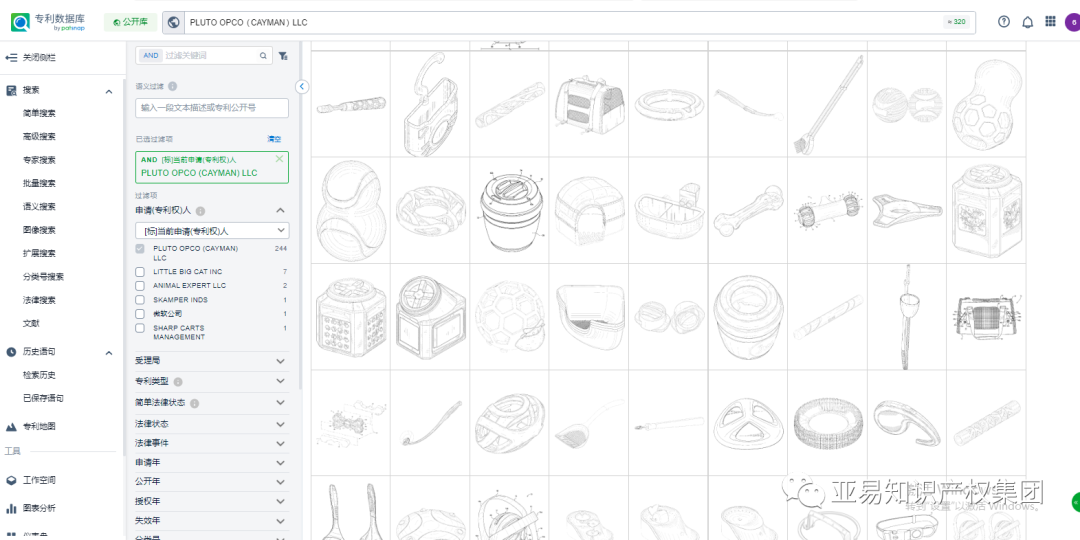Click the AND operator tag in filter box
Screen dimensions: 1080x540
point(151,56)
